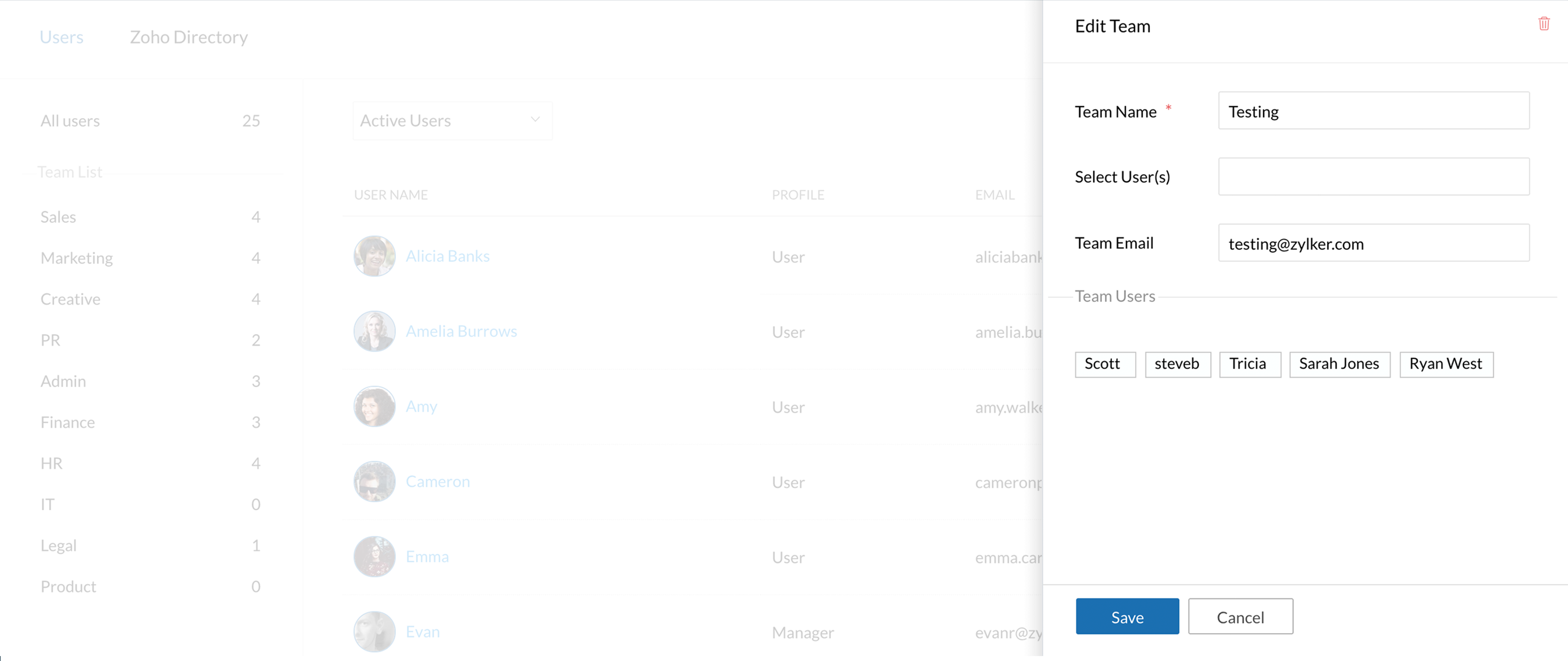Switch to the Zoho Directory tab
The height and width of the screenshot is (661, 1568).
(x=189, y=37)
